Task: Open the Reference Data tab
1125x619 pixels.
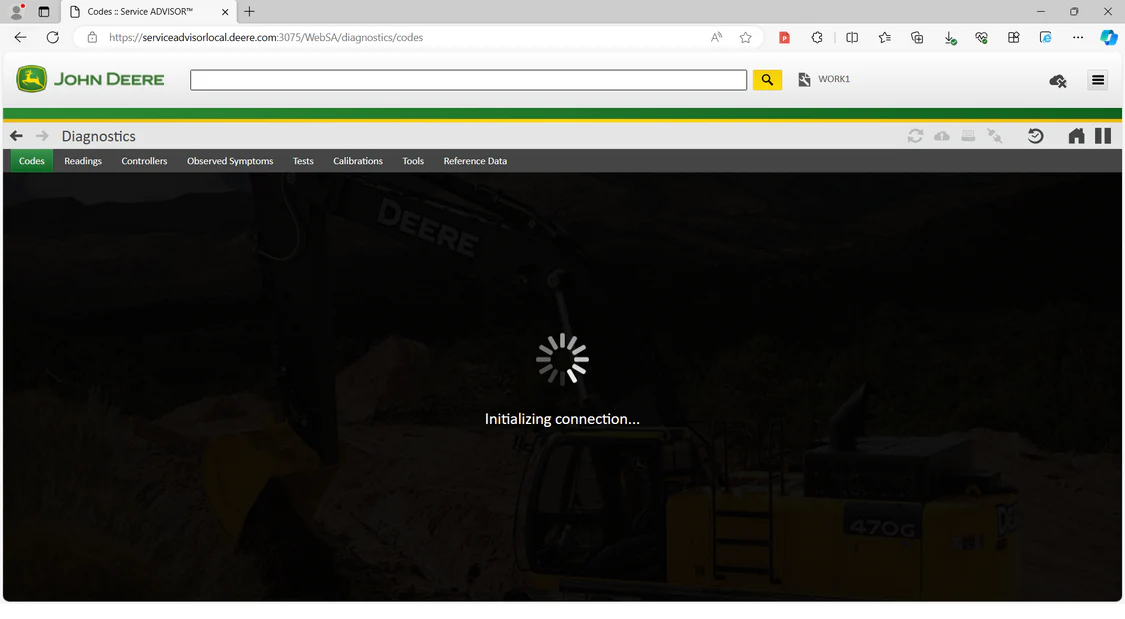Action: point(475,161)
